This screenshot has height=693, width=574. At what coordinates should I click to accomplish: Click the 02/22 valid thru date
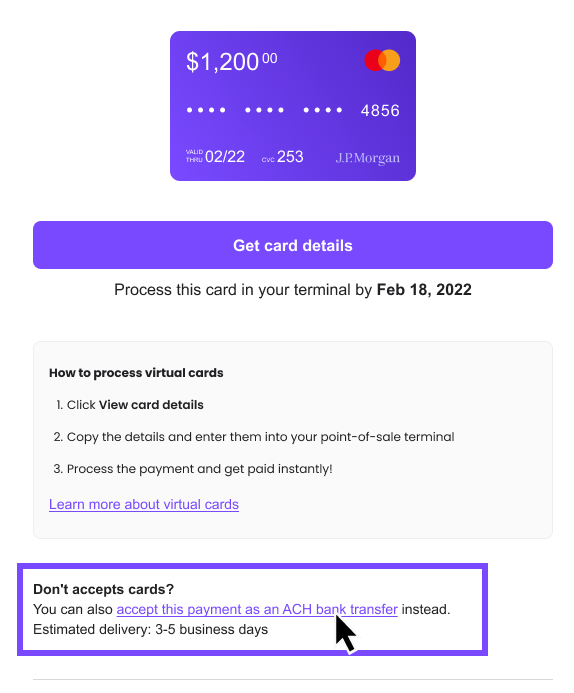coord(225,156)
